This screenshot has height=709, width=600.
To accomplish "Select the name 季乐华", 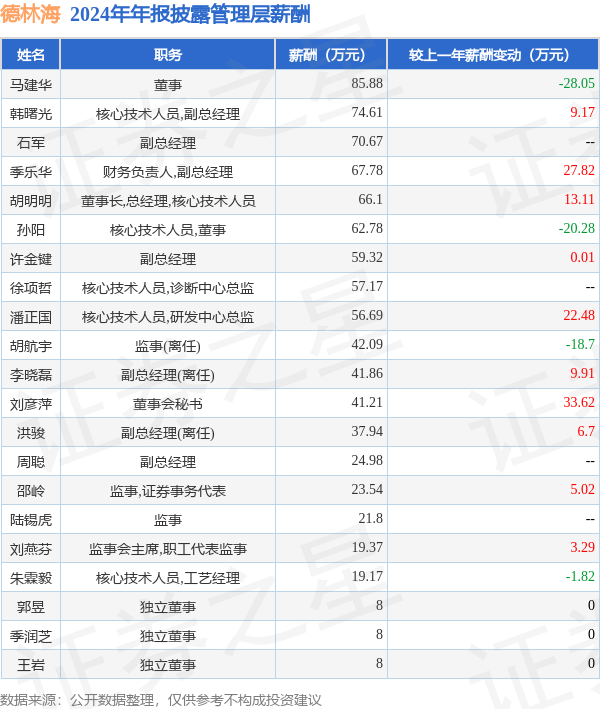I will pyautogui.click(x=31, y=172).
